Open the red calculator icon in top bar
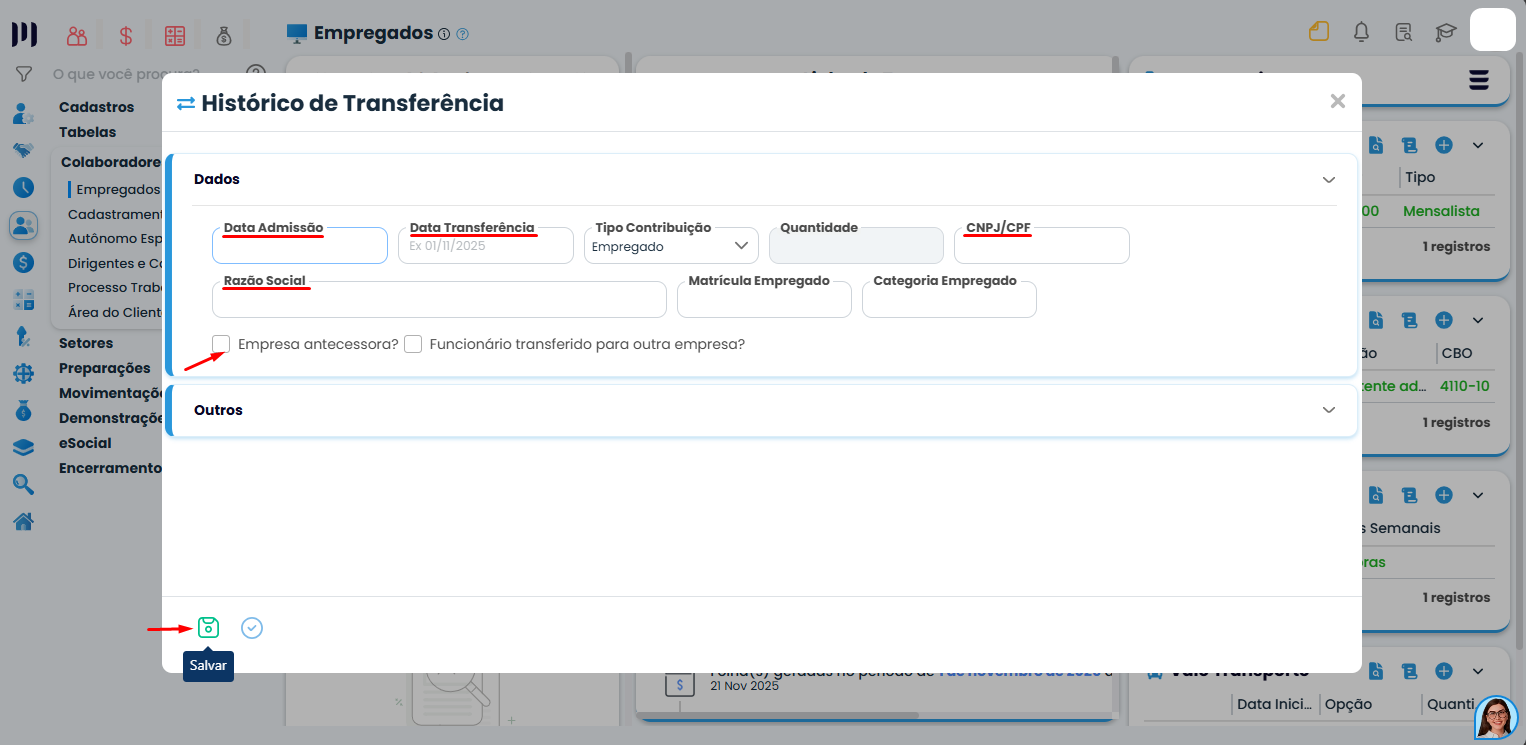The width and height of the screenshot is (1526, 745). (175, 36)
